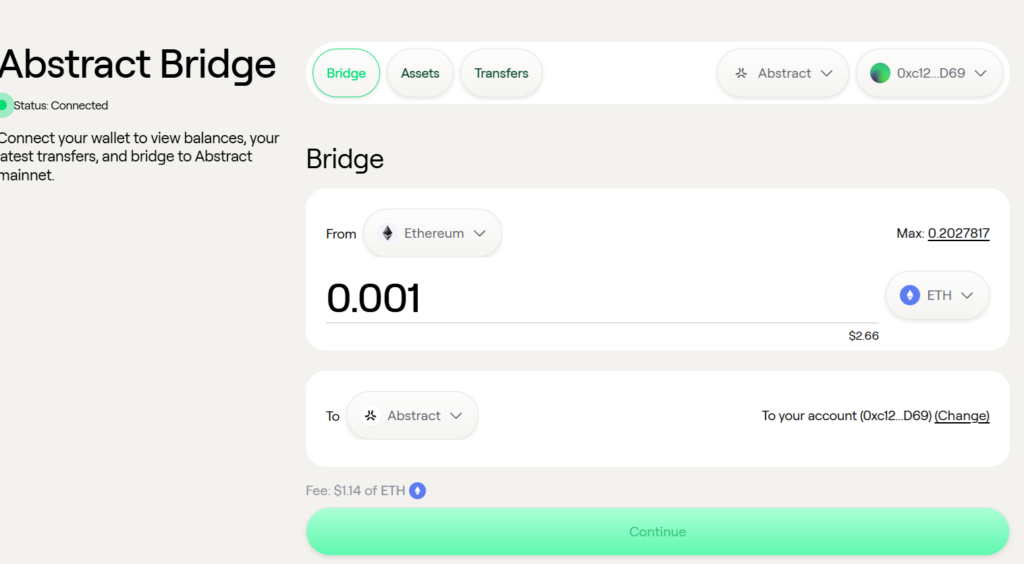Open the ETH token selector dropdown

coord(937,295)
